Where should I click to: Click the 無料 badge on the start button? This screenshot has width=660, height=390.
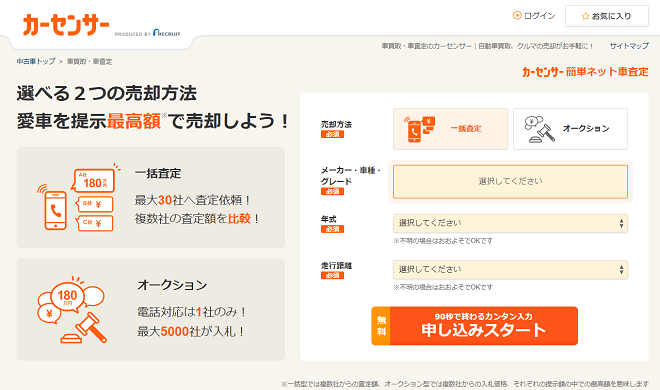point(381,326)
